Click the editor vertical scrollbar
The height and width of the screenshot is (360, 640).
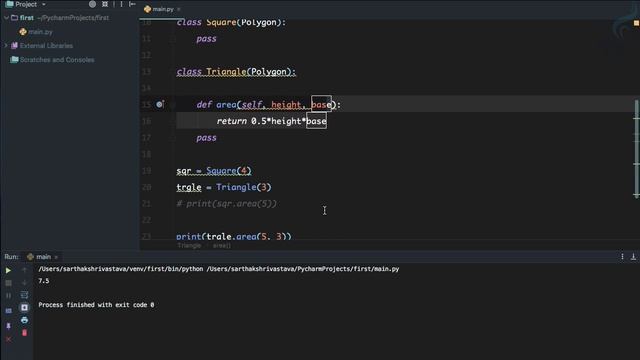636,149
